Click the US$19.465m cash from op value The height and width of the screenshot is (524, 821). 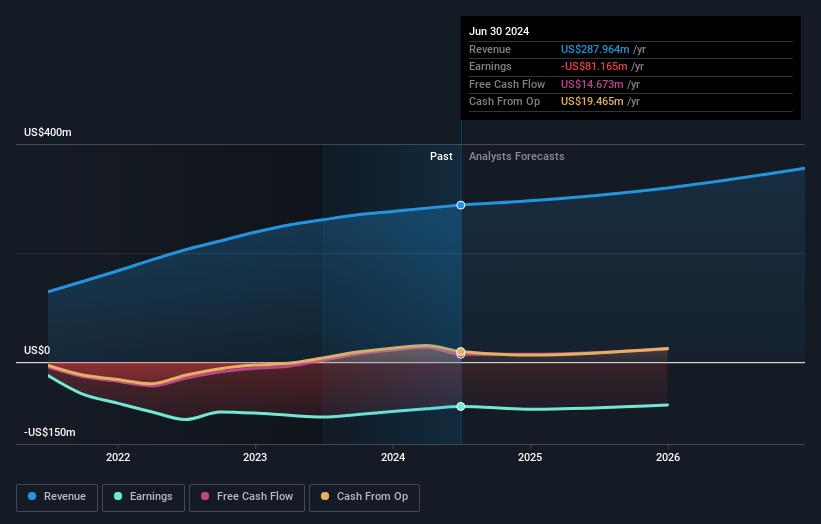(592, 102)
